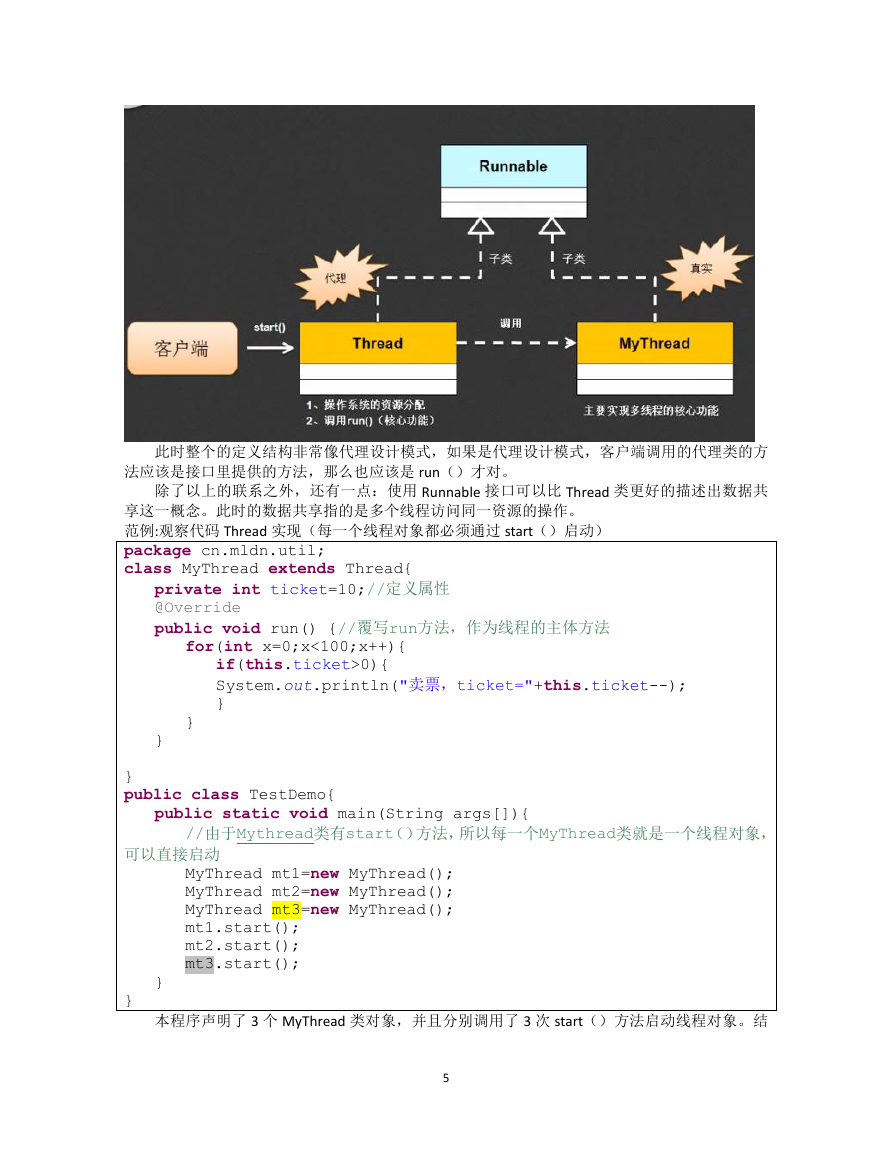Screen dimensions: 893x1155
Task: Click the text "1、操作系统的资源分配"
Action: (x=365, y=405)
